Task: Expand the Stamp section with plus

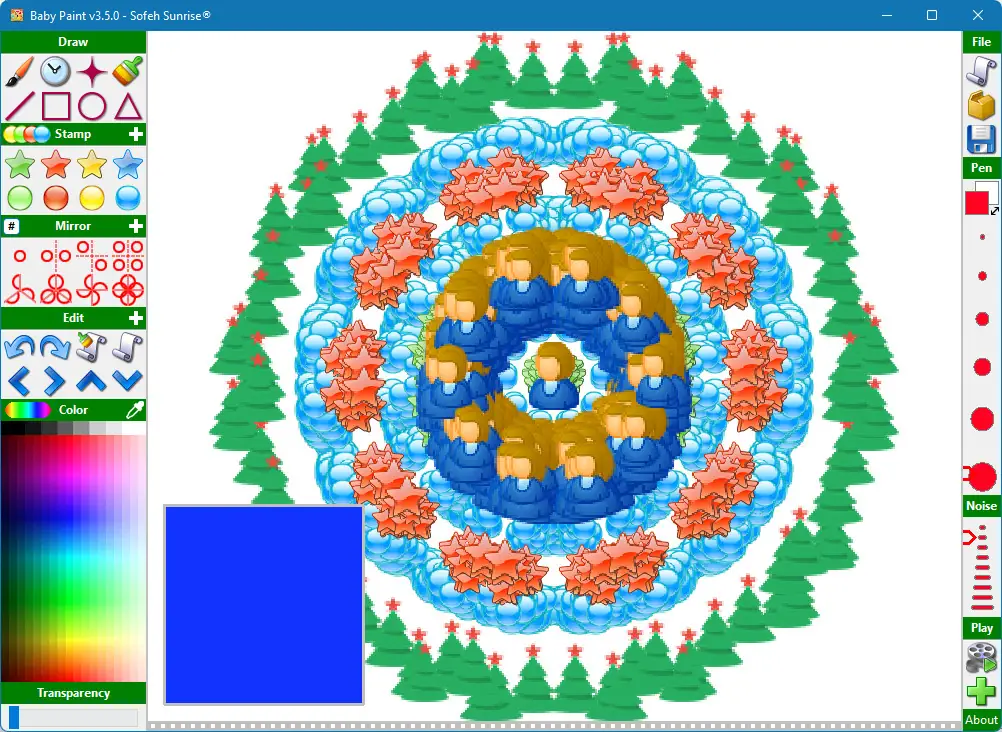Action: tap(135, 134)
